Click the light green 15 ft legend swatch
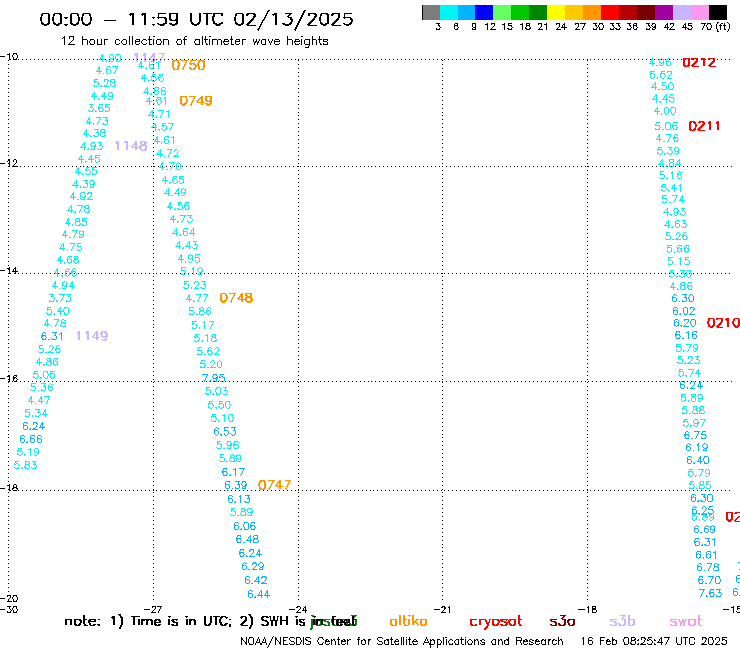 (502, 12)
